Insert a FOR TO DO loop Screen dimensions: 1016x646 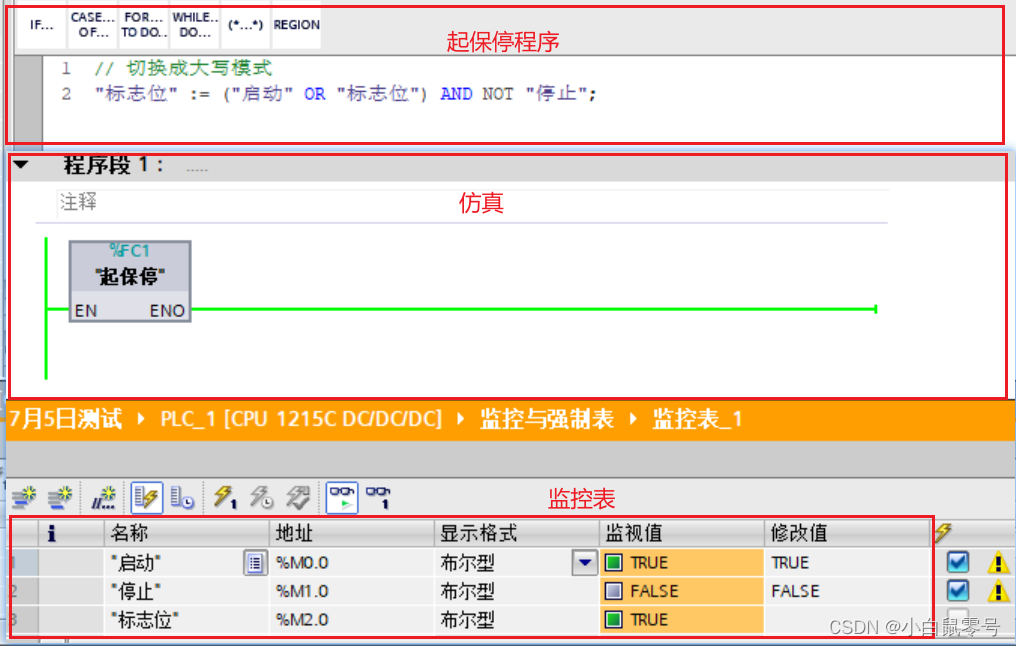(x=143, y=26)
